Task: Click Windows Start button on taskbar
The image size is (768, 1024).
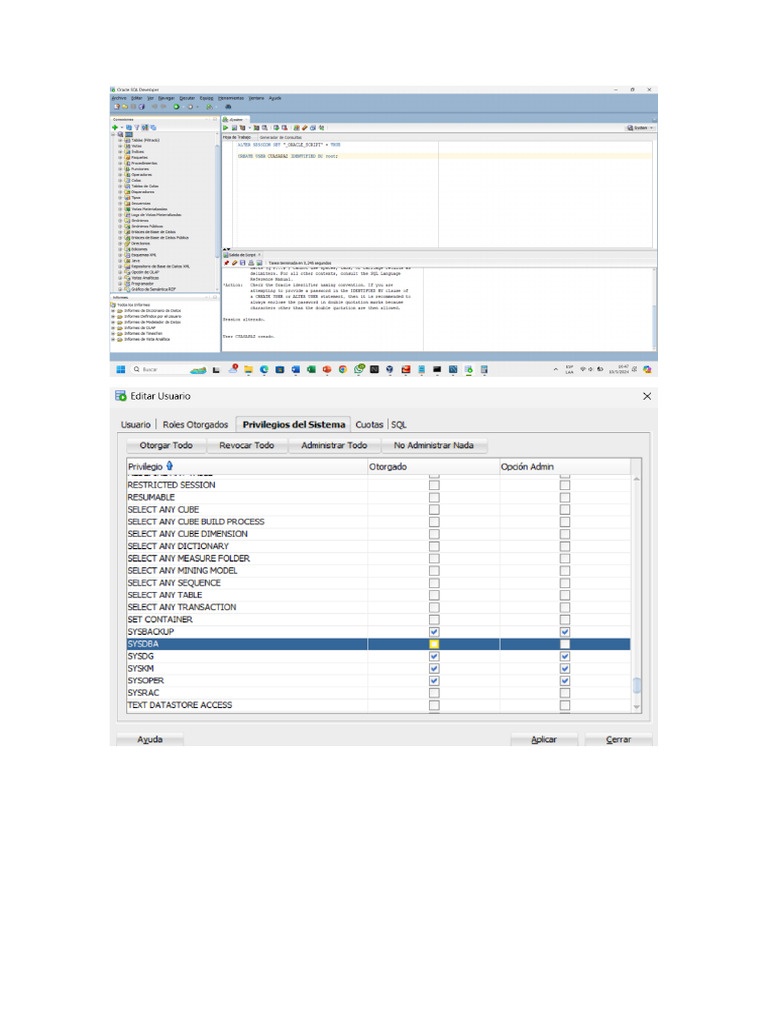Action: point(121,369)
